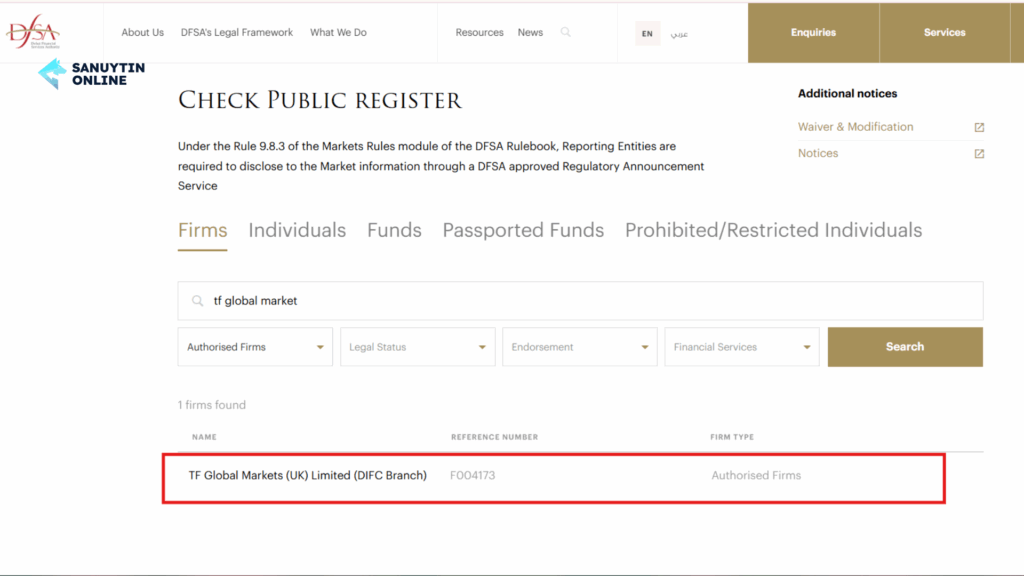Click the '1 firms found' text
The width and height of the screenshot is (1024, 576).
(212, 405)
